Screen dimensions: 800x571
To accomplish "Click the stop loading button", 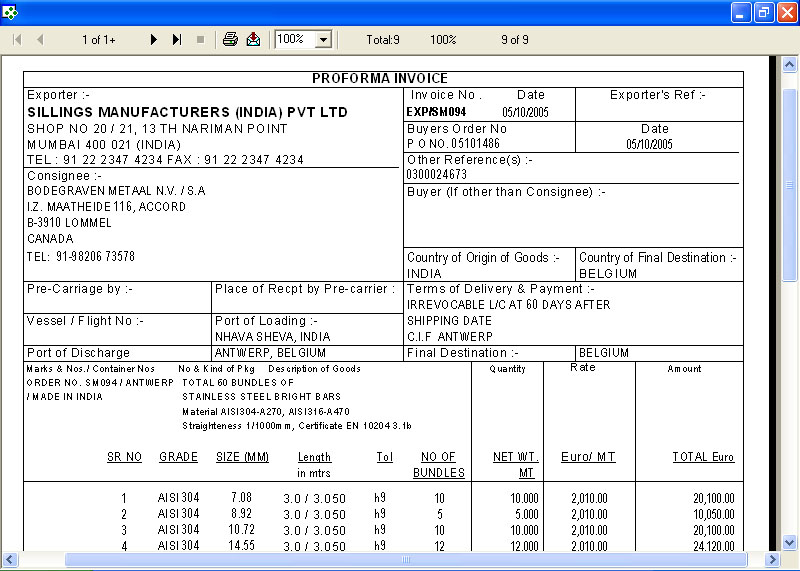I will click(201, 40).
